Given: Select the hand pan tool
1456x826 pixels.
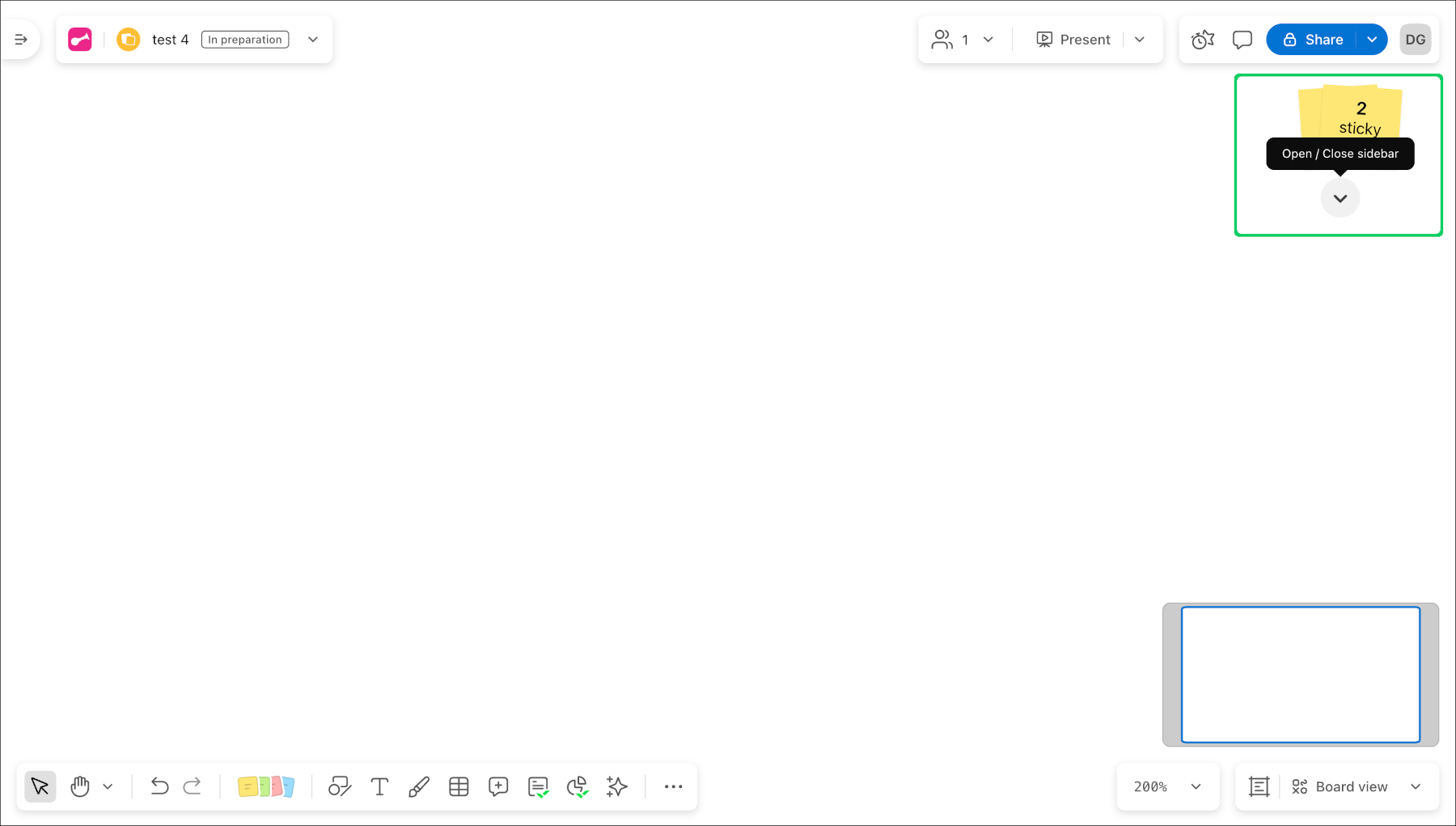Looking at the screenshot, I should tap(79, 786).
